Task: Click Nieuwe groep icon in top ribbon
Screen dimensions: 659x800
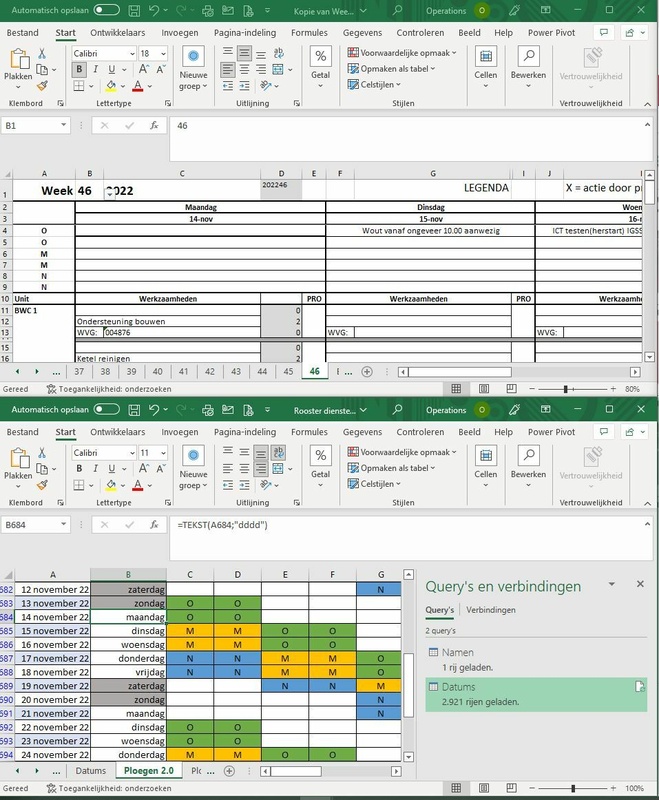Action: pyautogui.click(x=193, y=56)
